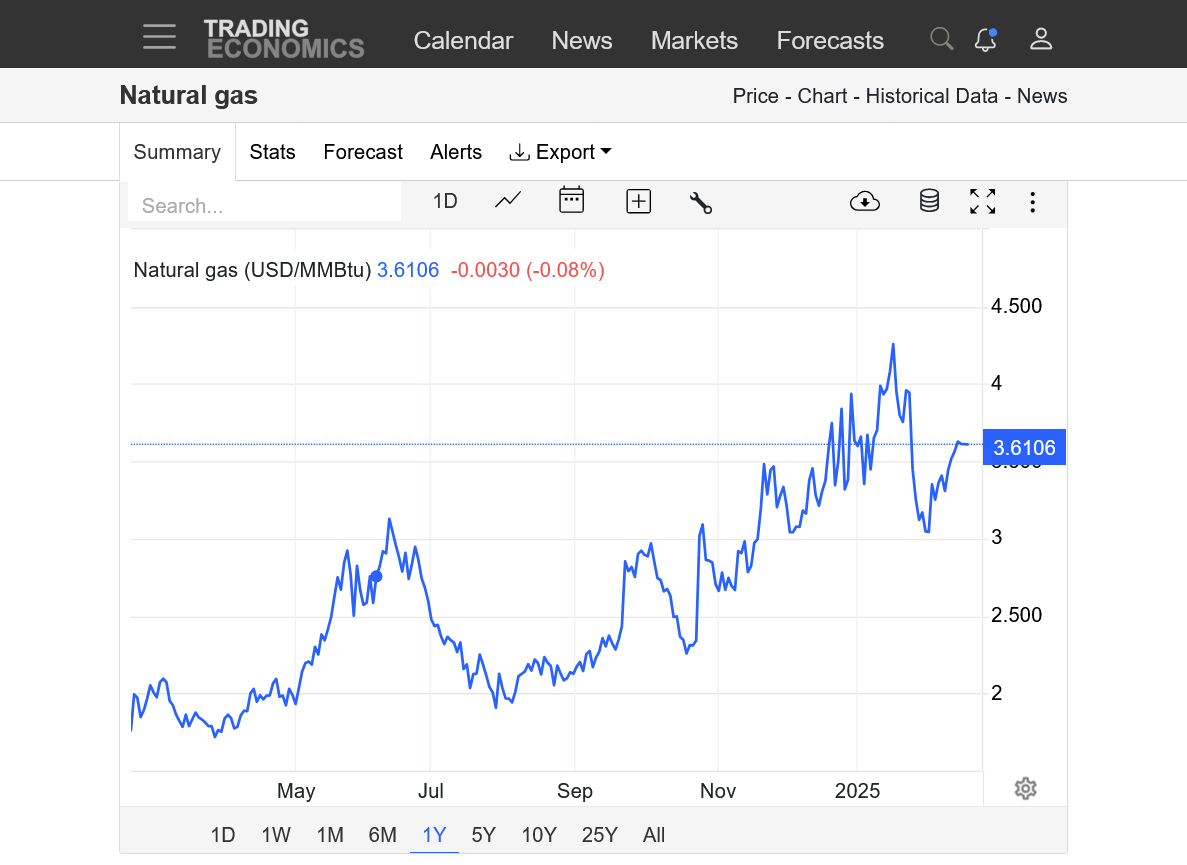
Task: Download chart via cloud icon
Action: pos(865,201)
